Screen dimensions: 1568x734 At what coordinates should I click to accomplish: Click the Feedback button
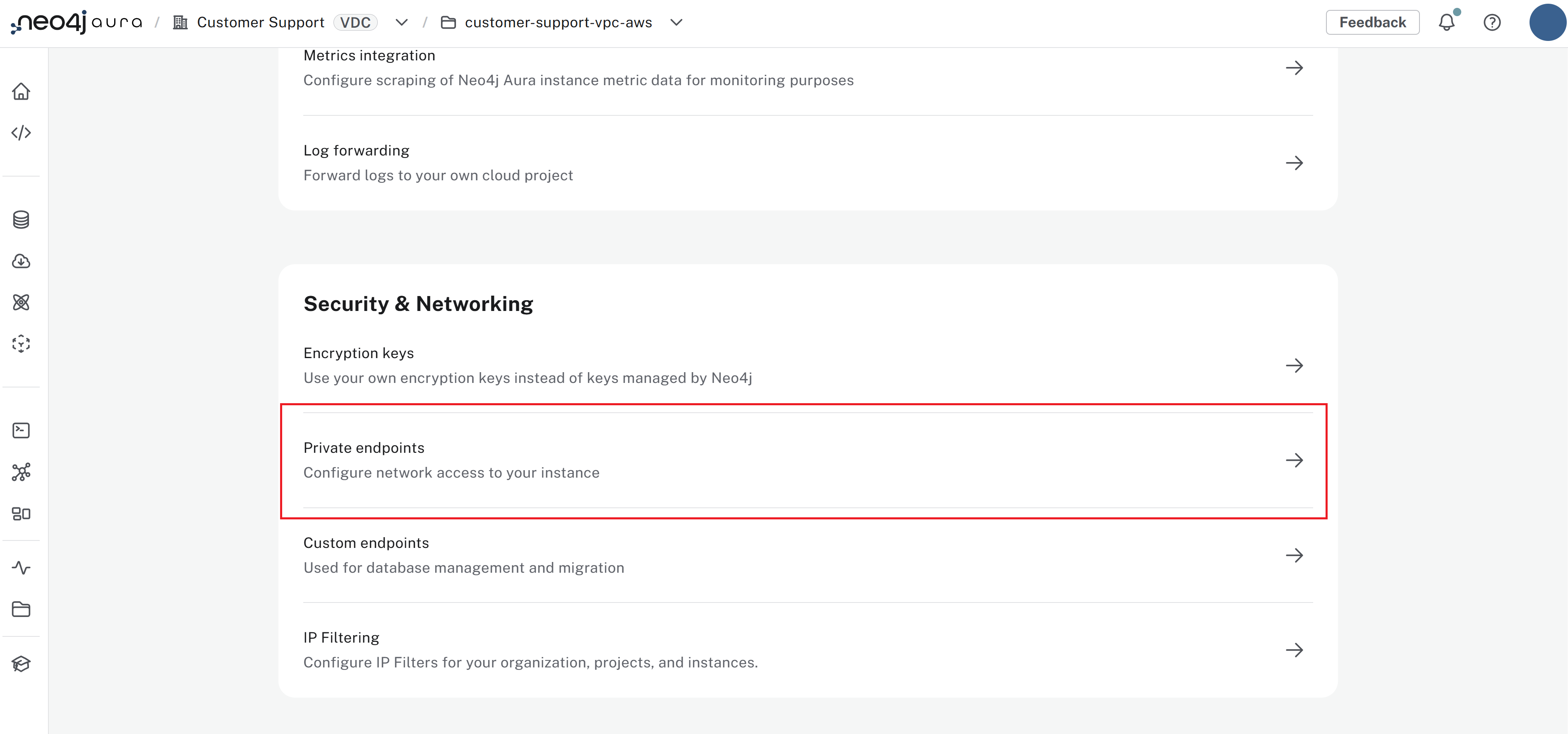pyautogui.click(x=1372, y=22)
